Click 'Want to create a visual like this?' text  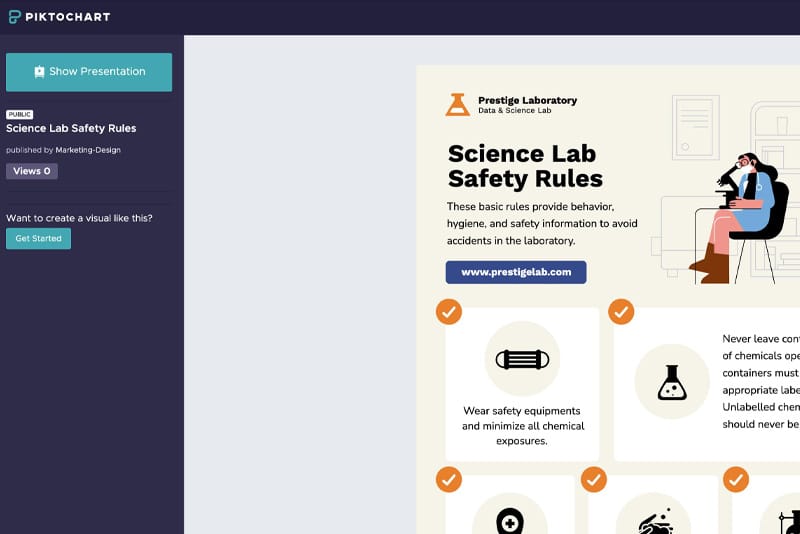79,218
